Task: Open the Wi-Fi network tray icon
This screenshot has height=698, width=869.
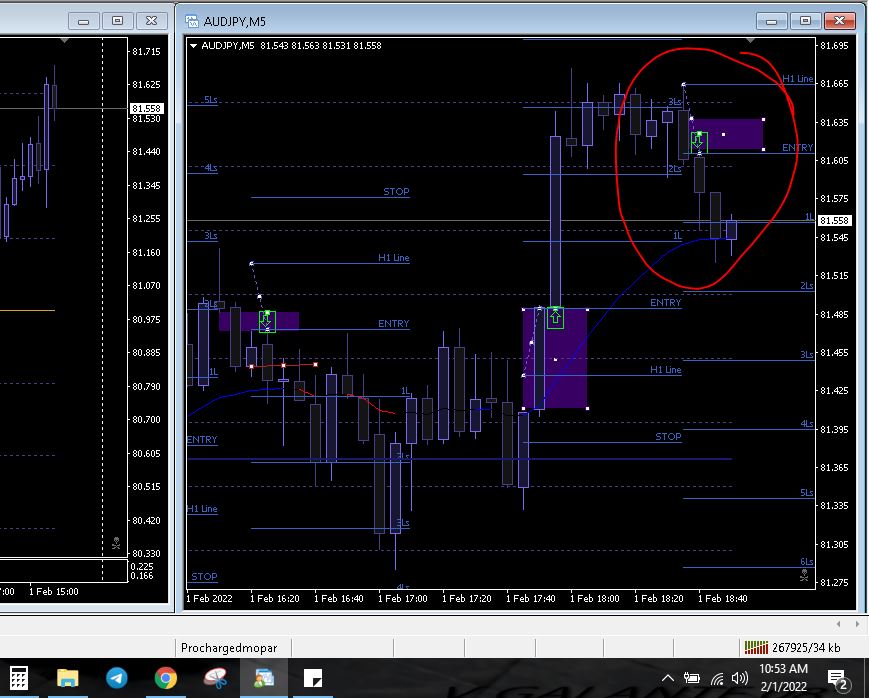Action: tap(717, 679)
